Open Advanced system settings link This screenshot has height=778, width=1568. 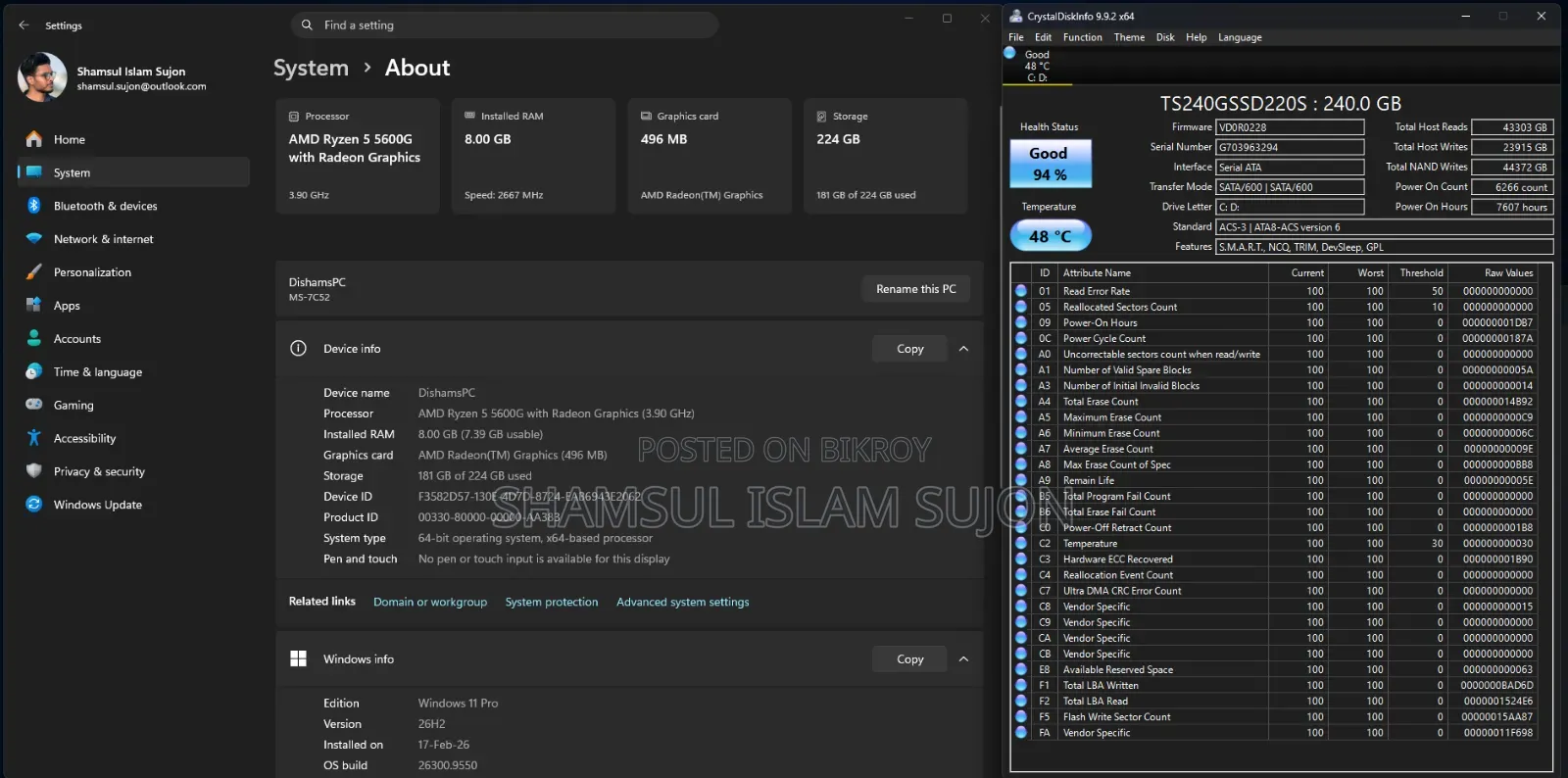pos(683,602)
